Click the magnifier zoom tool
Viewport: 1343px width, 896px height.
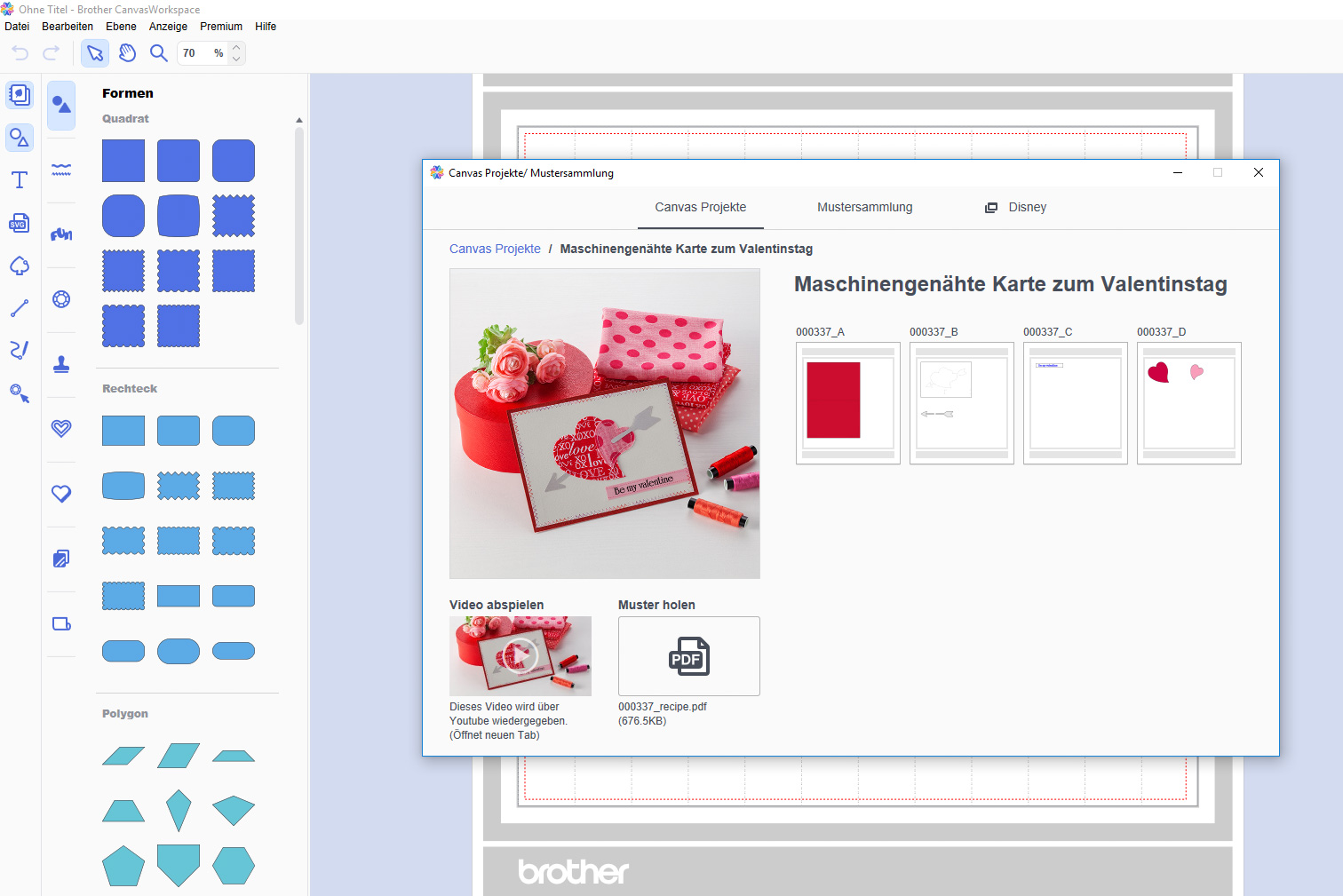pos(159,53)
